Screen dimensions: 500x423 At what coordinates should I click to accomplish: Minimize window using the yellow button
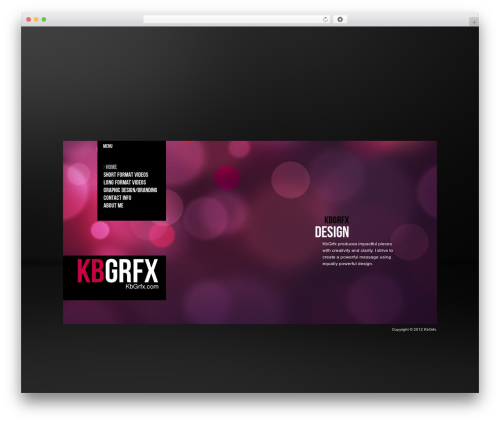(x=36, y=19)
